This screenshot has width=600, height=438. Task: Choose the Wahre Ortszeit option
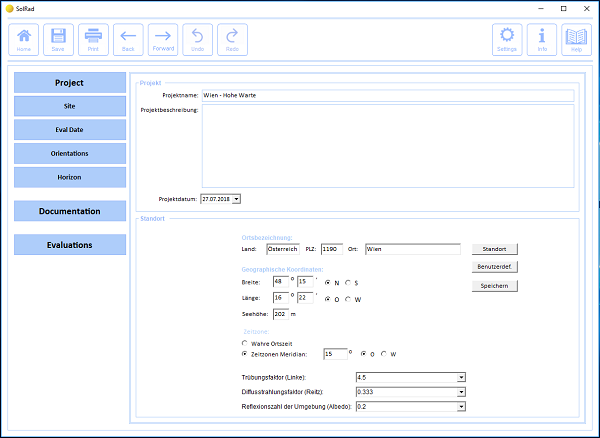coord(246,343)
